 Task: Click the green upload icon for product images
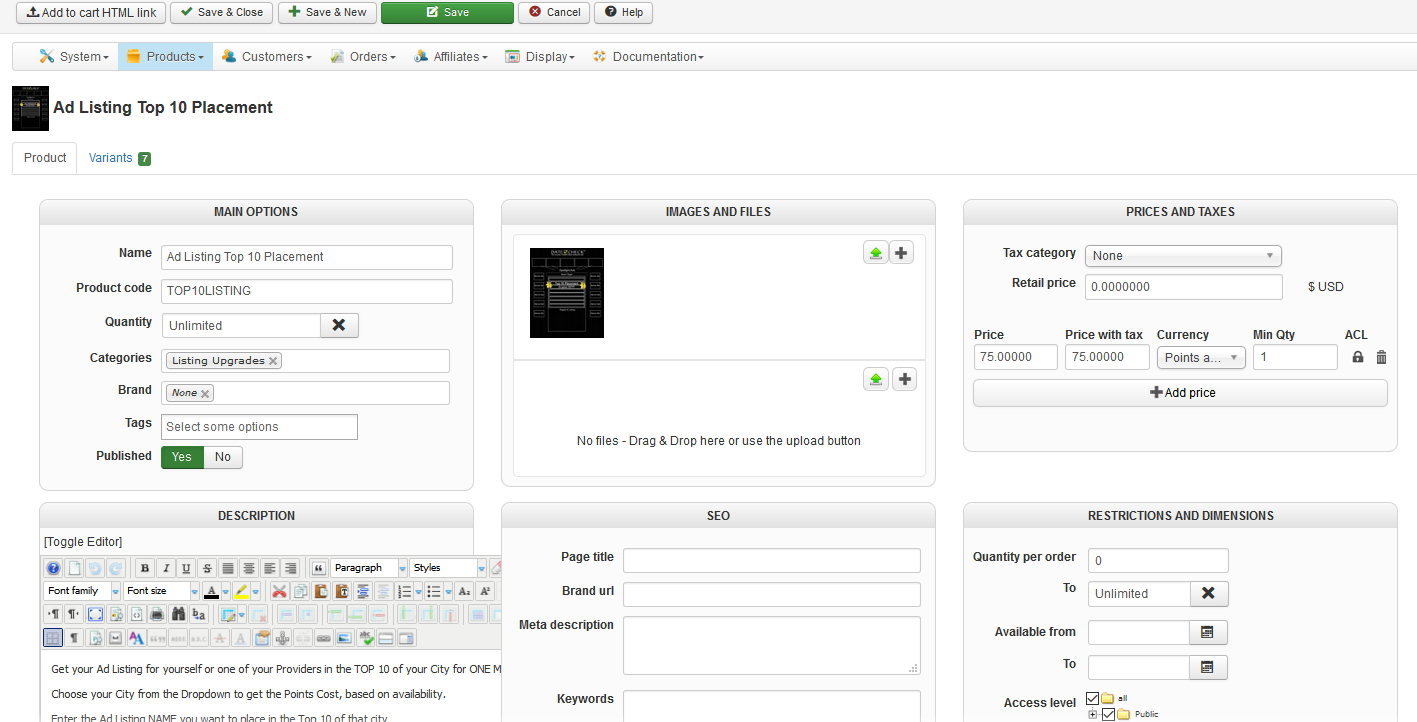point(876,253)
